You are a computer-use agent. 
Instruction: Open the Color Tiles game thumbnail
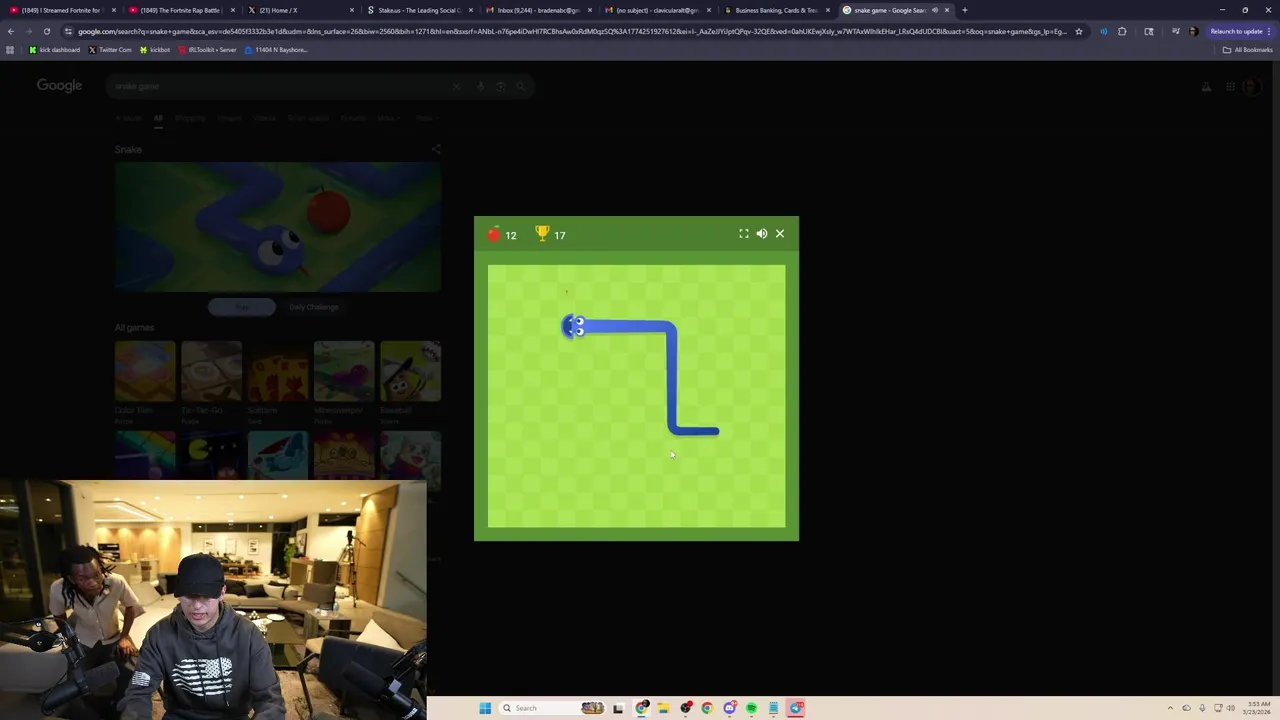(x=145, y=371)
